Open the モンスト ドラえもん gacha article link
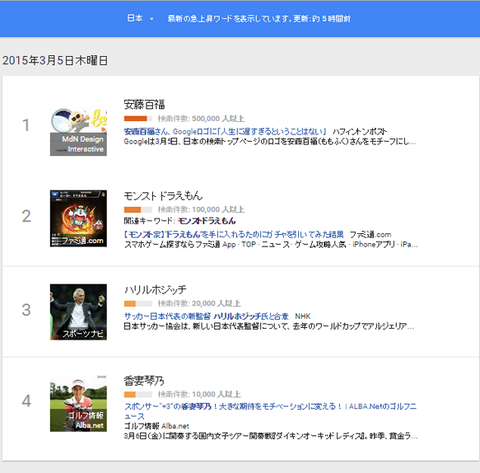The image size is (480, 473). pyautogui.click(x=234, y=234)
